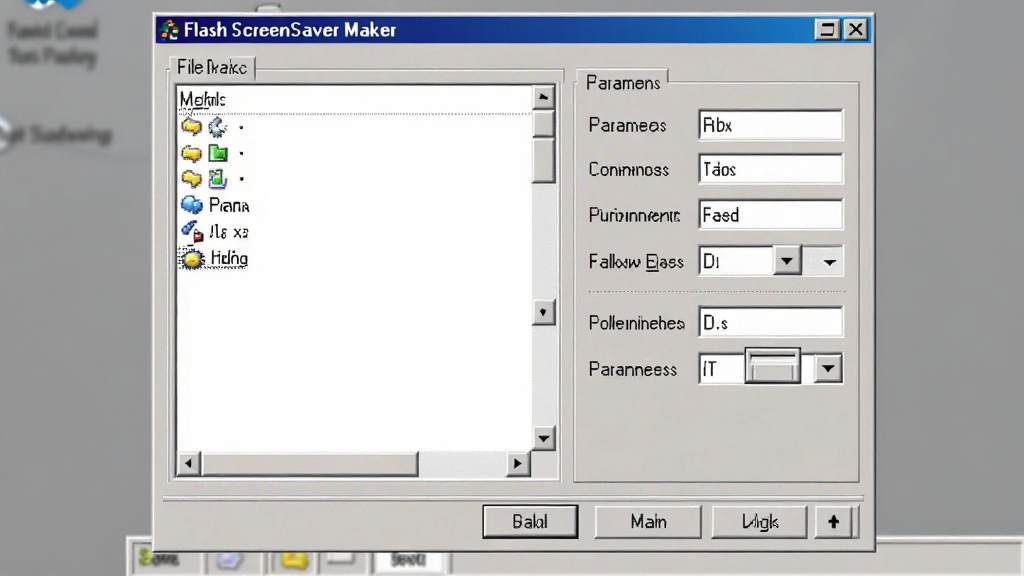The image size is (1024, 576).
Task: Click the preview box beside the IT field
Action: (x=773, y=366)
